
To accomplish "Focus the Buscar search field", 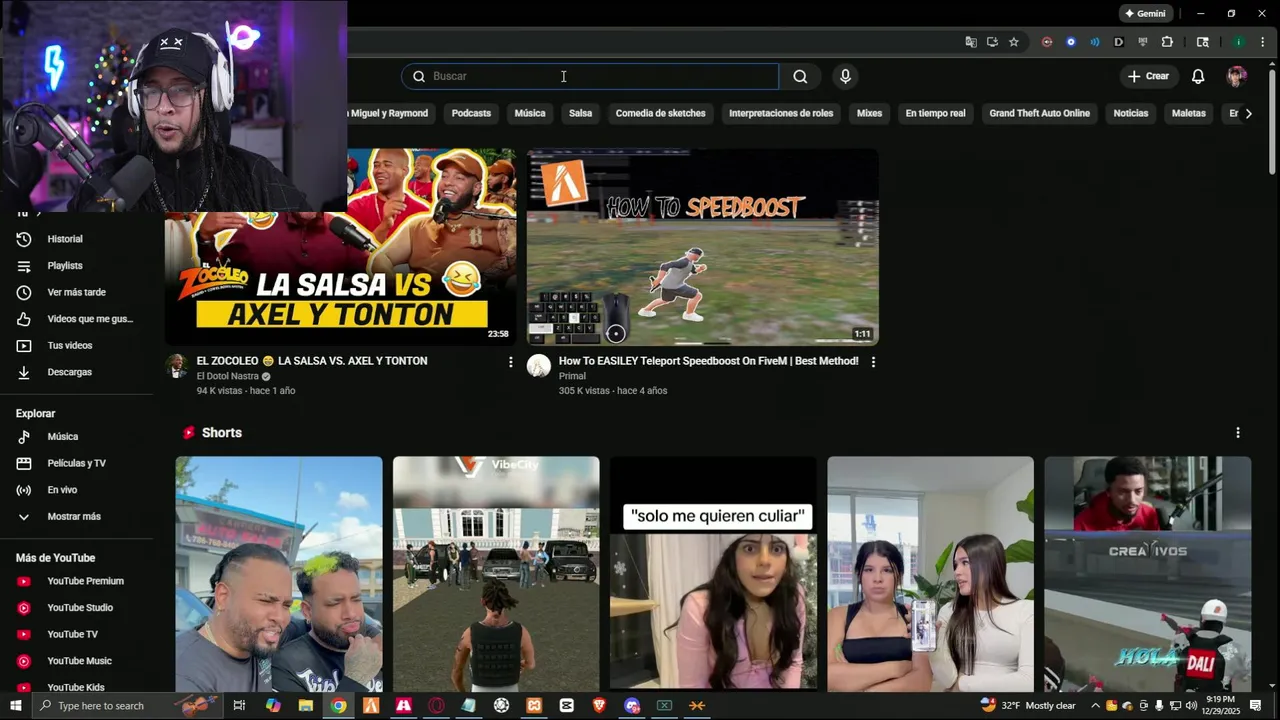I will 590,76.
